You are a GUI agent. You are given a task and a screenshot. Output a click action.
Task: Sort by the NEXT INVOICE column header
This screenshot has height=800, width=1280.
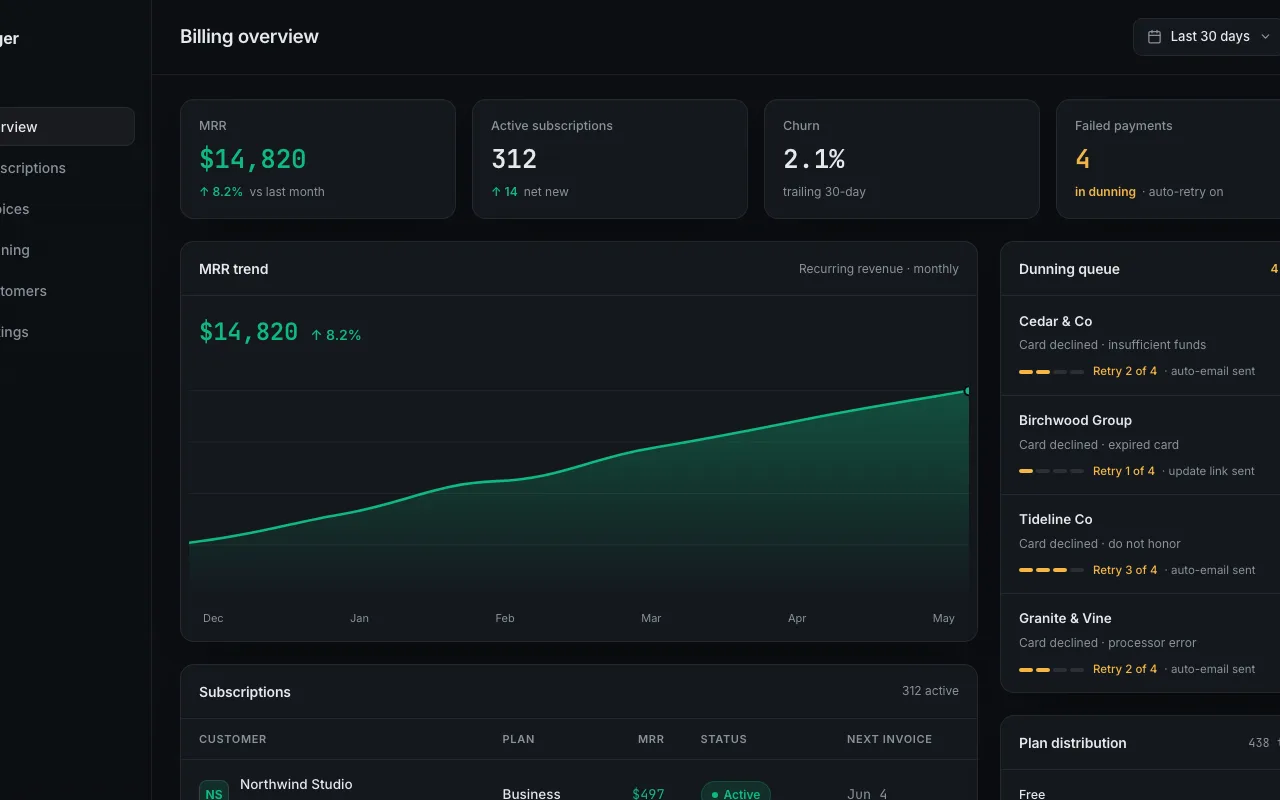[x=889, y=739]
